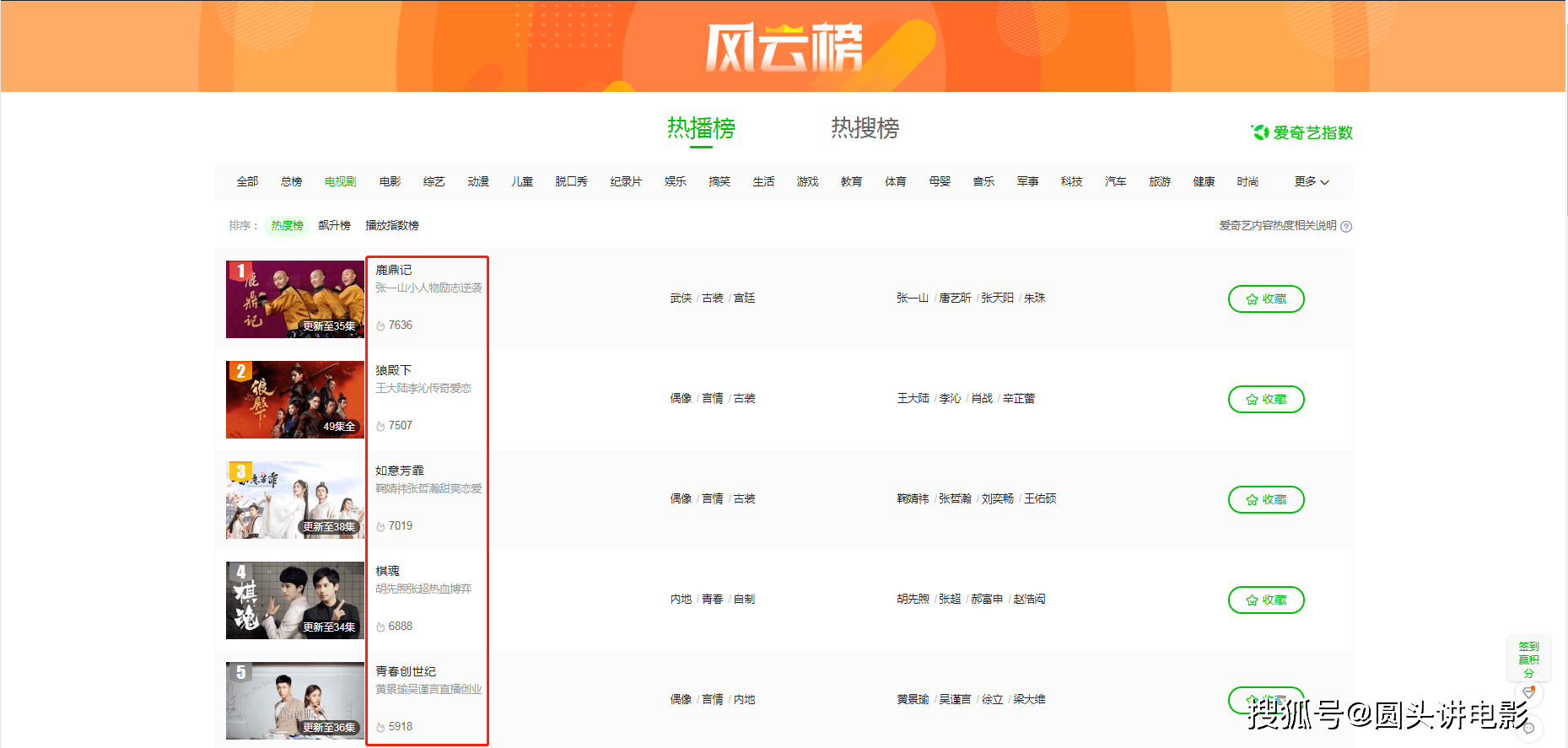
Task: Click actor 吴谨言 in 青春创世纪 row
Action: (x=955, y=699)
